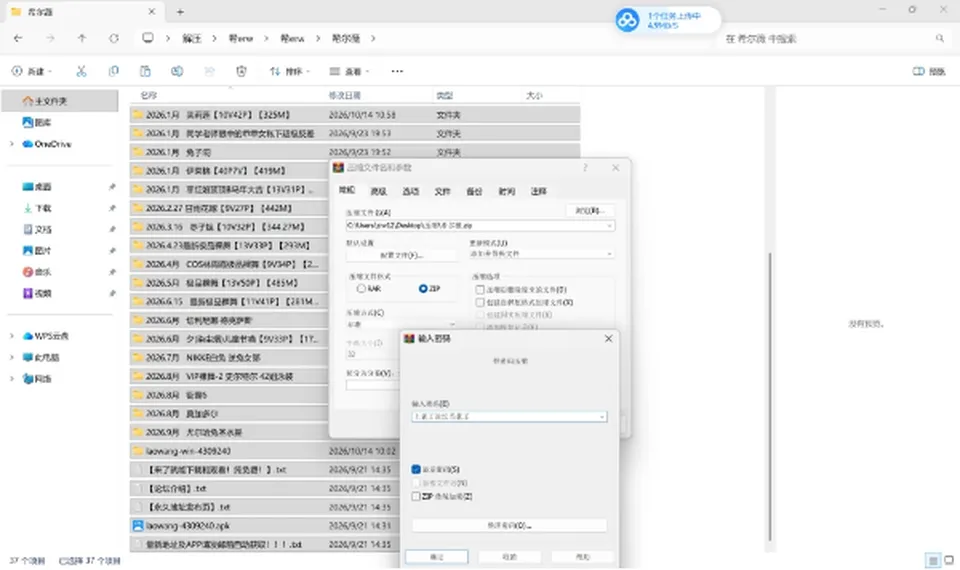Enable create self-extracting archive checkbox
The height and width of the screenshot is (570, 960).
480,302
